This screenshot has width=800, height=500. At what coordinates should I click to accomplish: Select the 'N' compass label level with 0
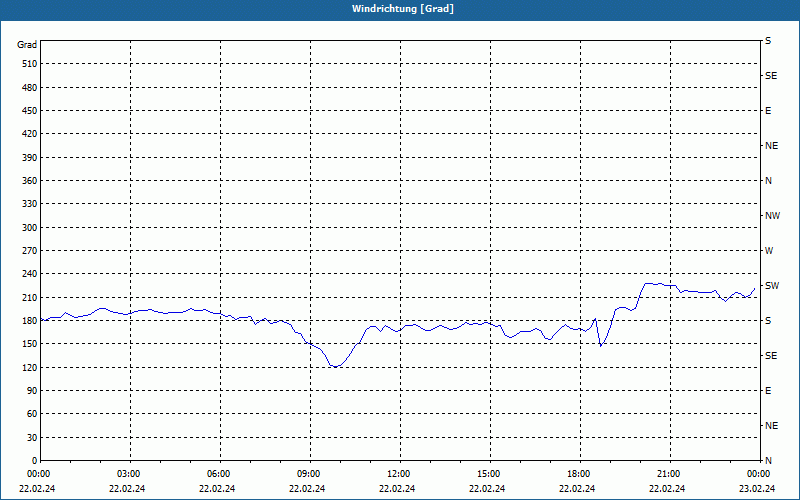click(768, 461)
